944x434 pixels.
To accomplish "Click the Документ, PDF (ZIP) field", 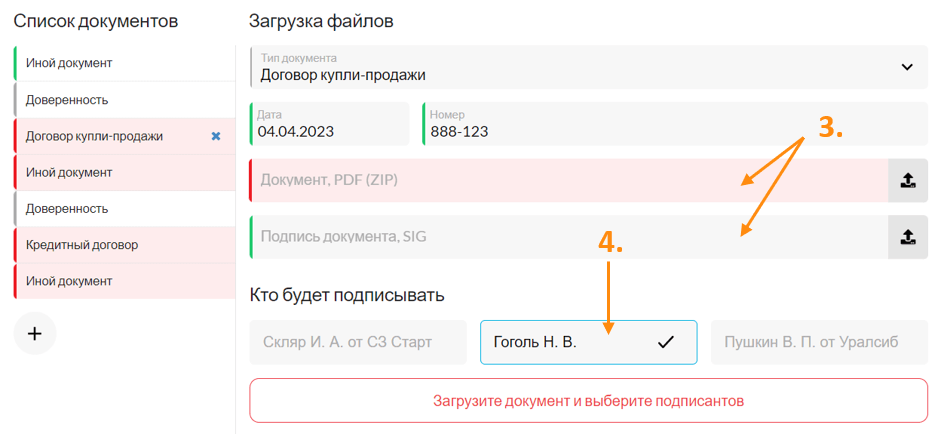I will pyautogui.click(x=568, y=180).
